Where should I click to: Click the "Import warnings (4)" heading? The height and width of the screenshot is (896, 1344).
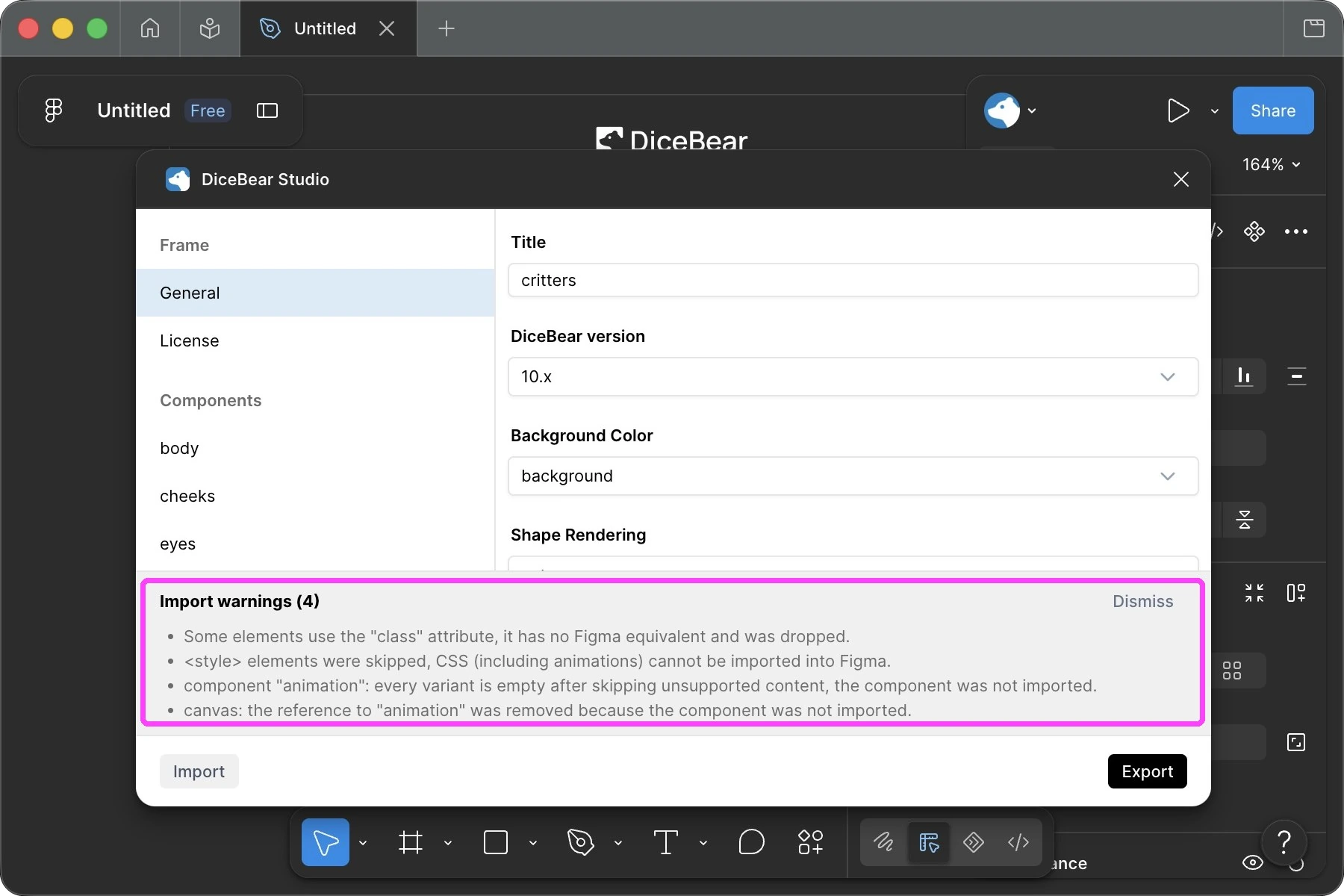(x=240, y=601)
